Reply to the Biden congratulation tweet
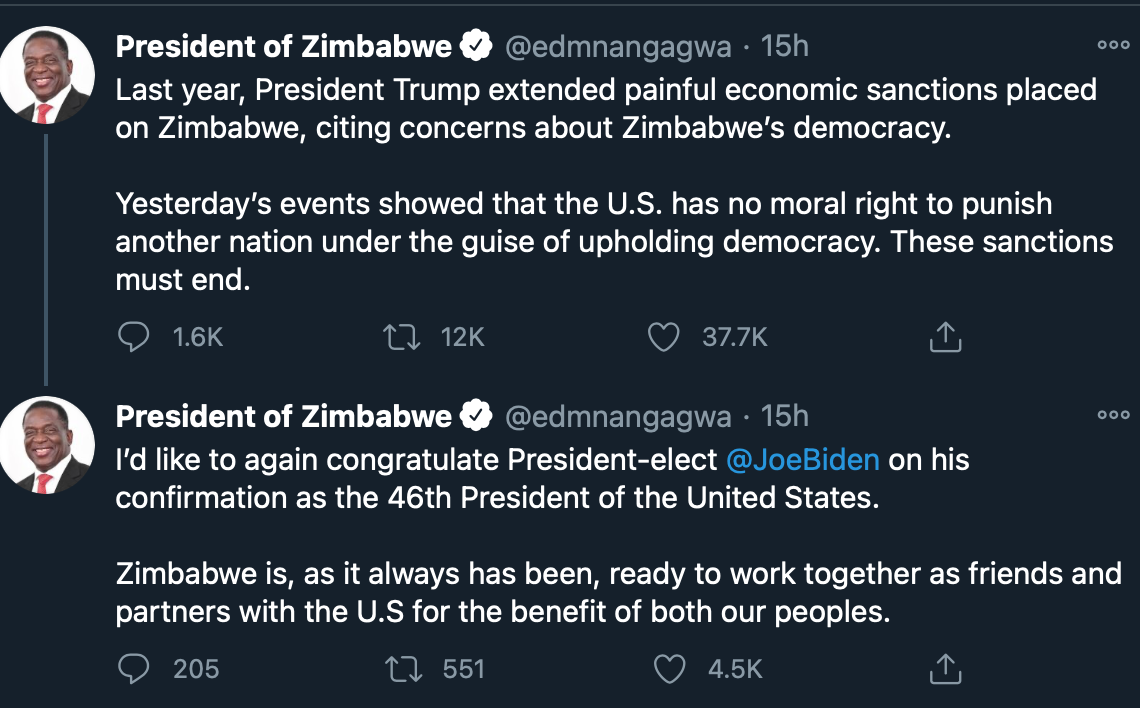 point(133,669)
